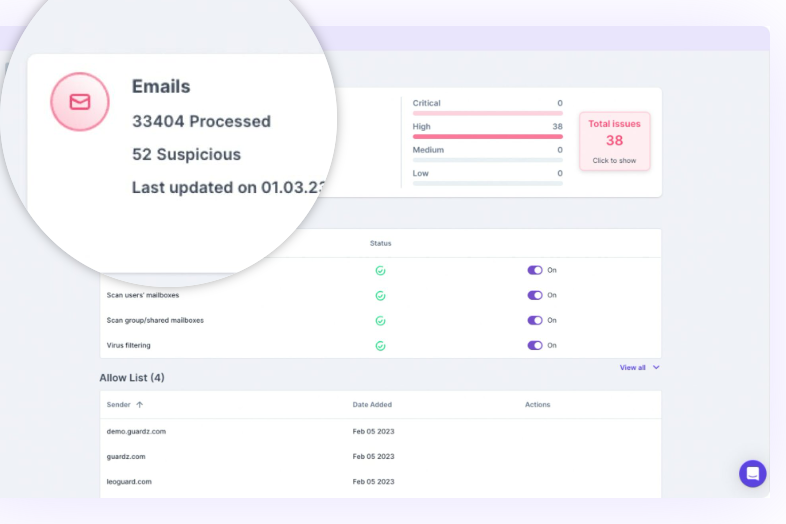Turn off the first row's On toggle

coord(535,270)
